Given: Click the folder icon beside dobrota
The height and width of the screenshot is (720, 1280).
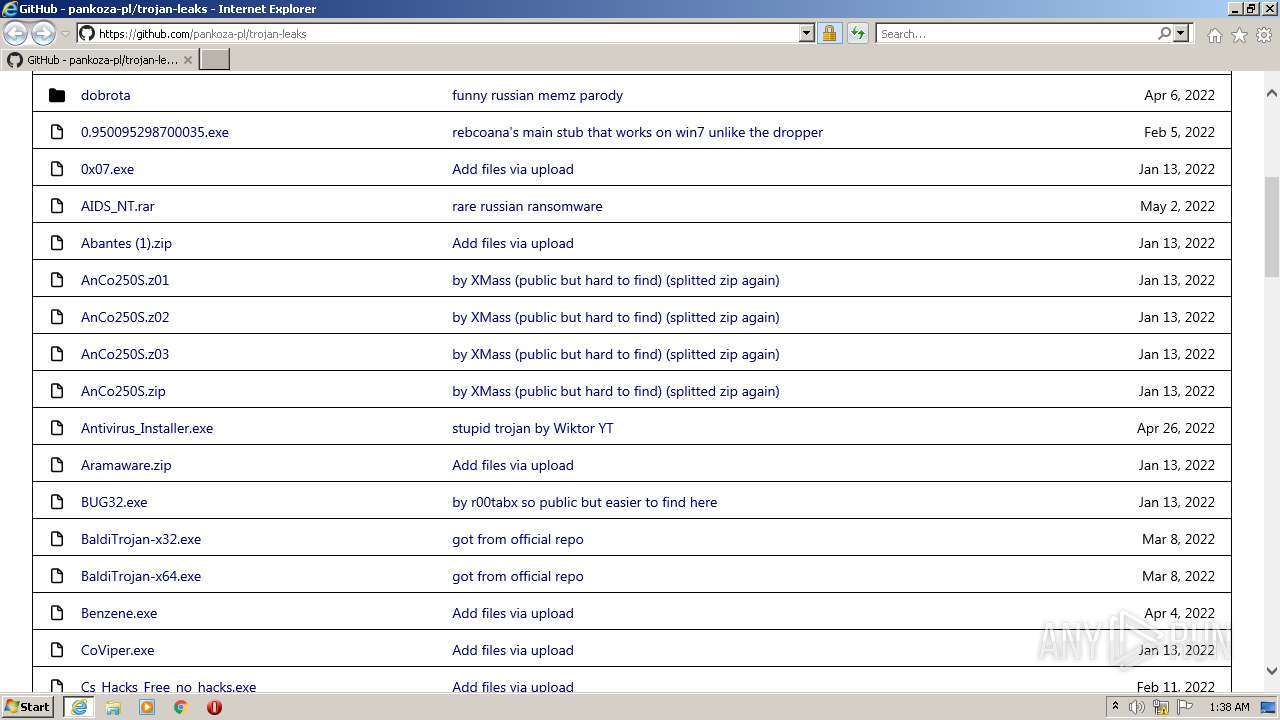Looking at the screenshot, I should [57, 96].
